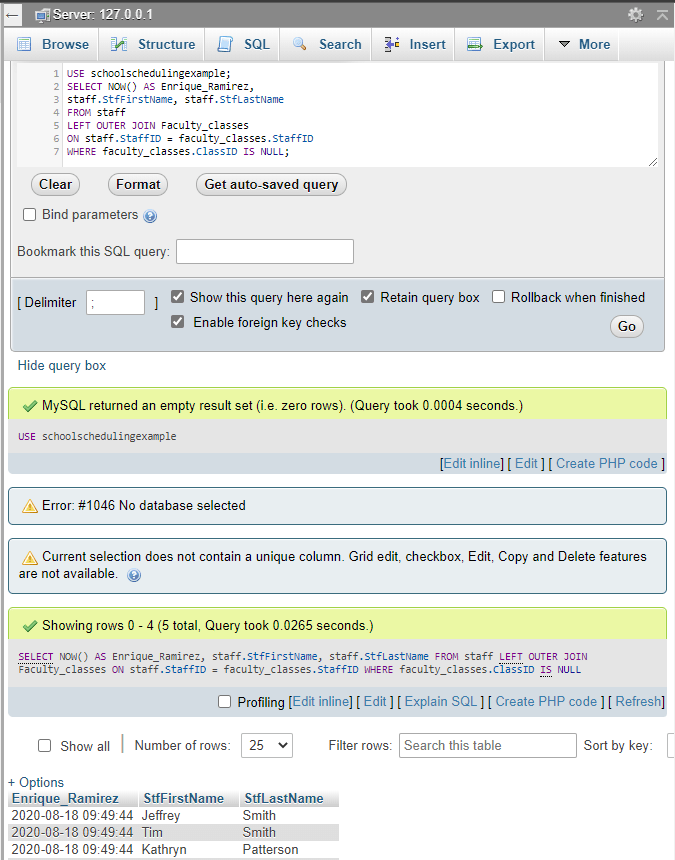This screenshot has width=675, height=860.
Task: Click the No database selected warning icon
Action: tap(30, 506)
